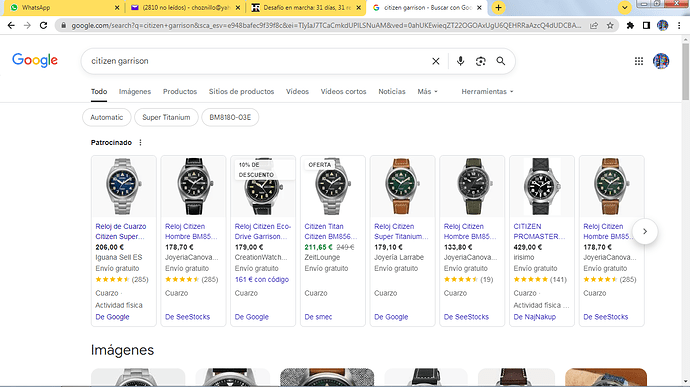Switch to the WhatsApp browser tab
Screen dimensions: 690x387
tap(62, 7)
